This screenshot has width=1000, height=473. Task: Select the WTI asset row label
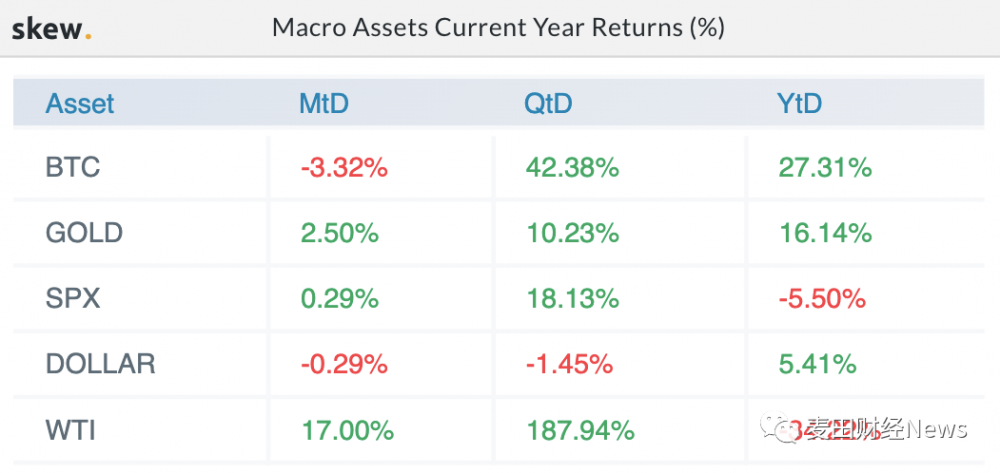70,431
